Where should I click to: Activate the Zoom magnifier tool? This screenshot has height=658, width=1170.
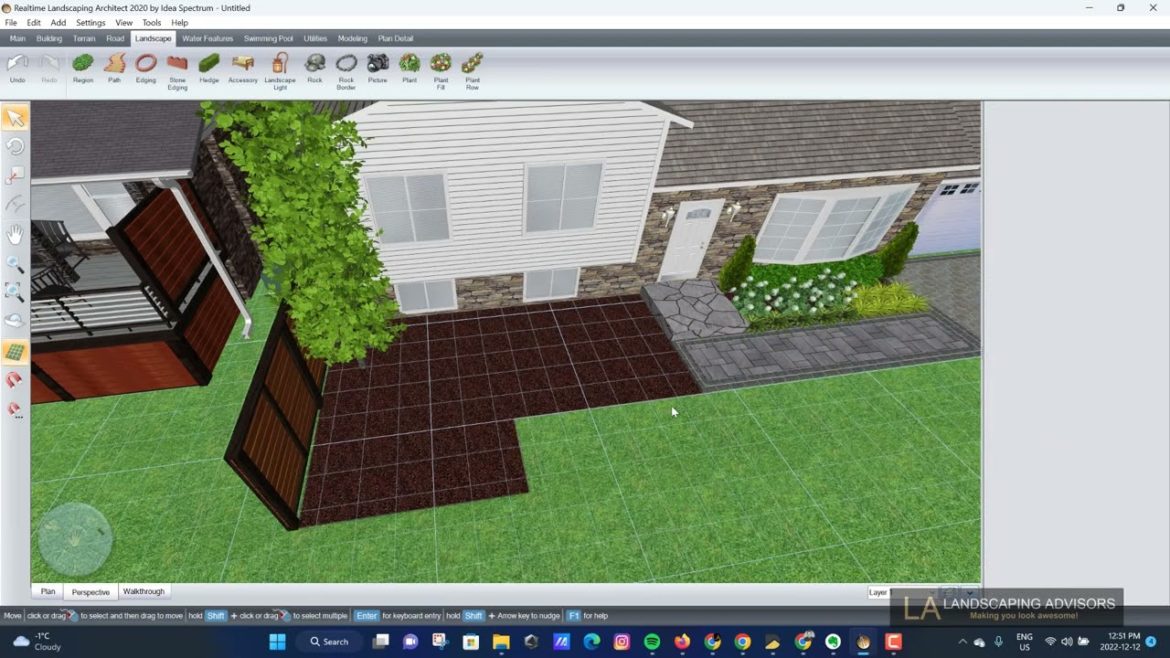click(x=15, y=264)
